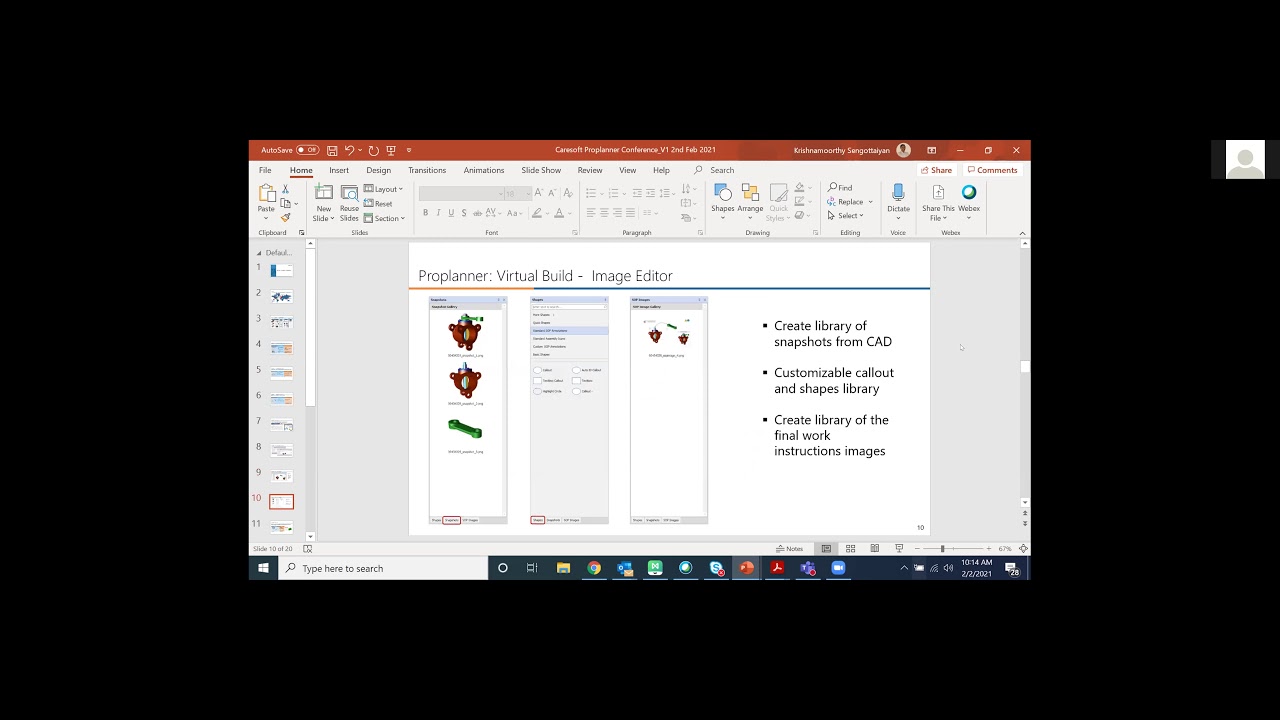
Task: Open the Design tab
Action: [378, 170]
